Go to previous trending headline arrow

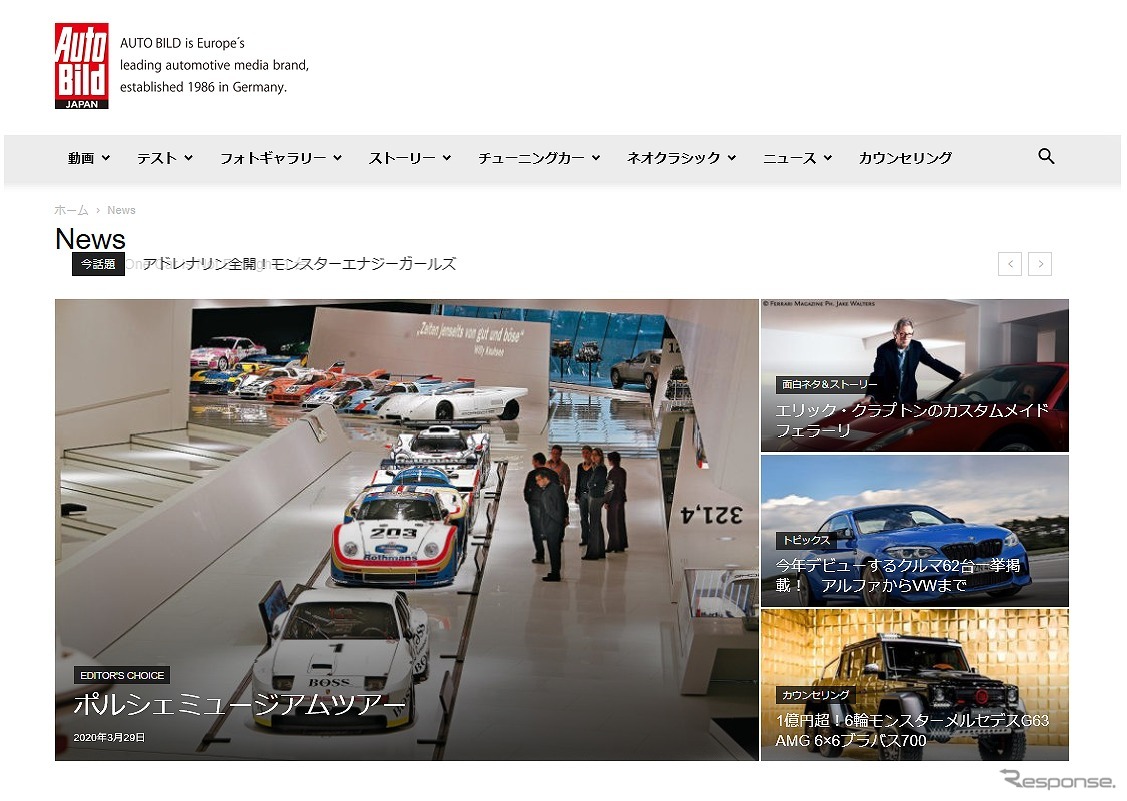click(1010, 264)
